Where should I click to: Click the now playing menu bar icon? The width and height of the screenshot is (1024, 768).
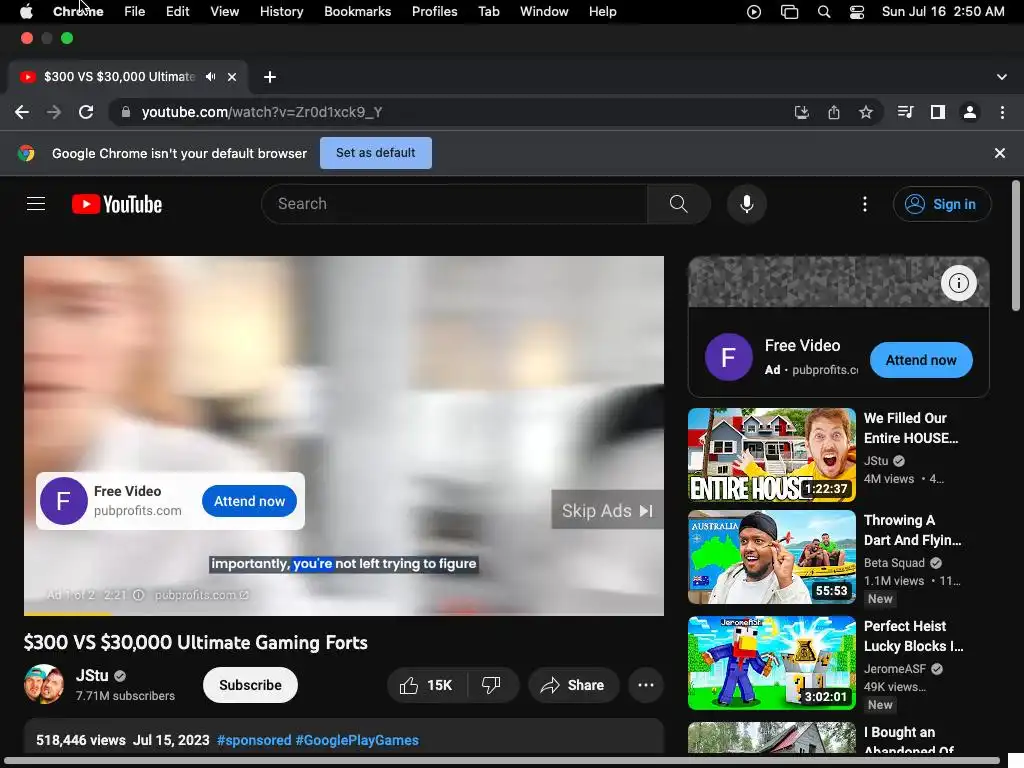754,12
